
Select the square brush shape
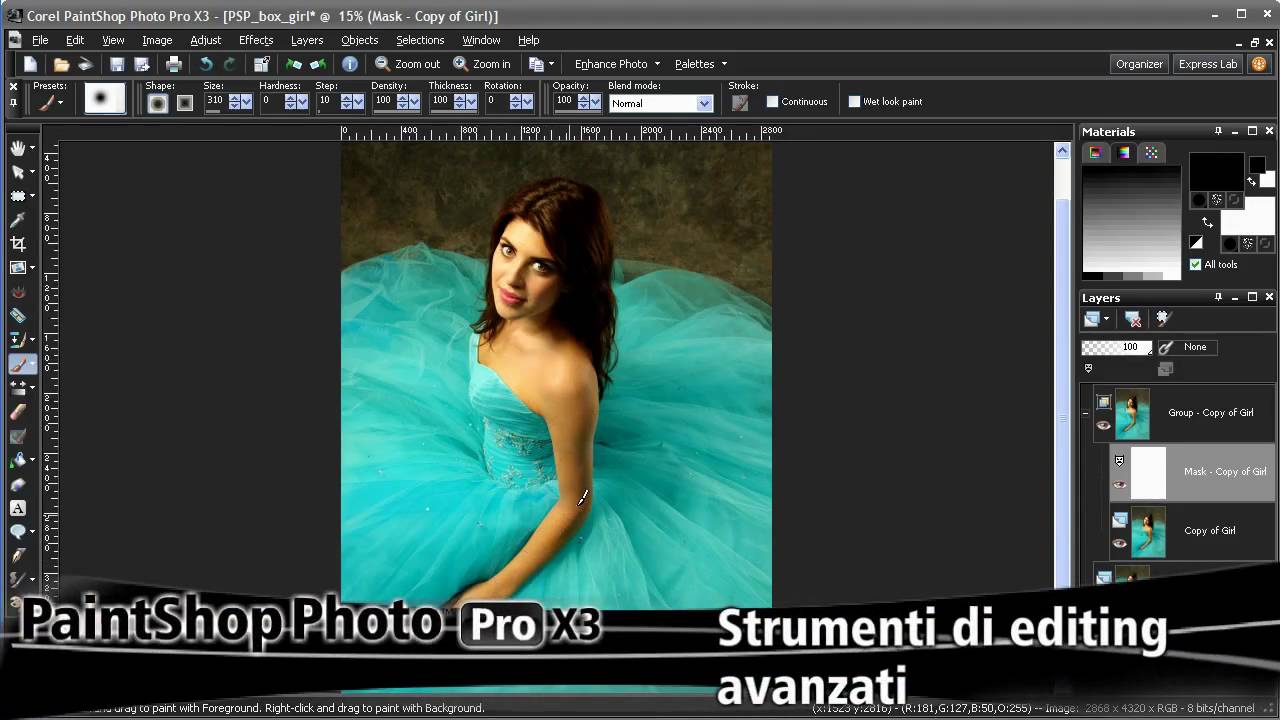pos(185,103)
